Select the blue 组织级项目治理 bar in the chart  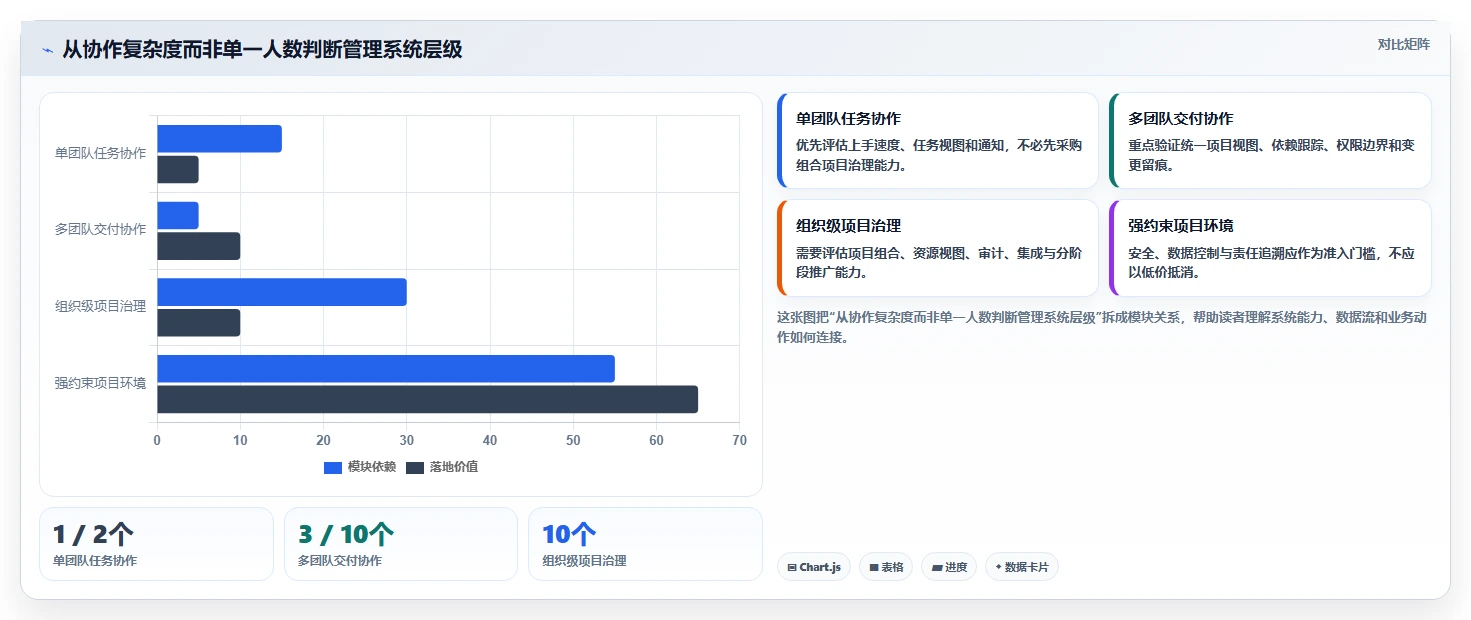click(x=282, y=292)
